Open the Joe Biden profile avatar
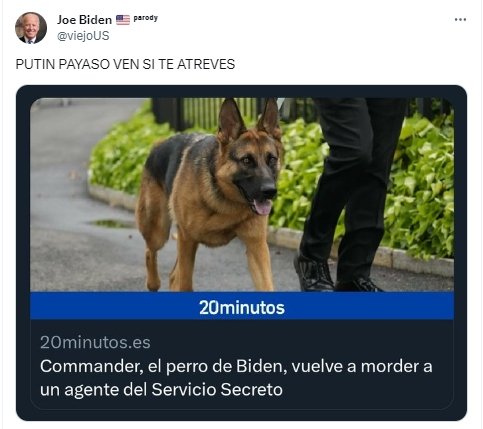This screenshot has height=429, width=483. (31, 28)
